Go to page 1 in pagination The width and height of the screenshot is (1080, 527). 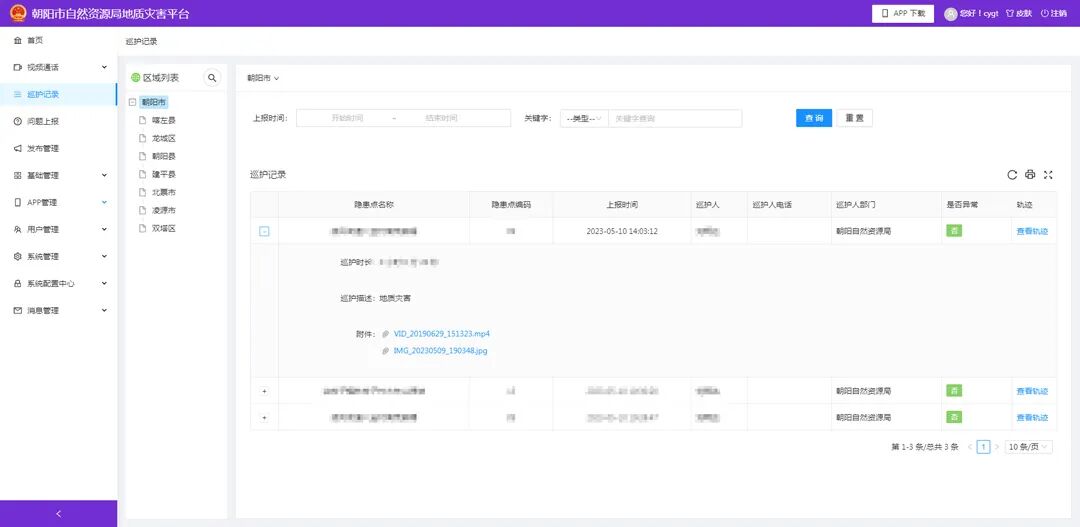(984, 447)
